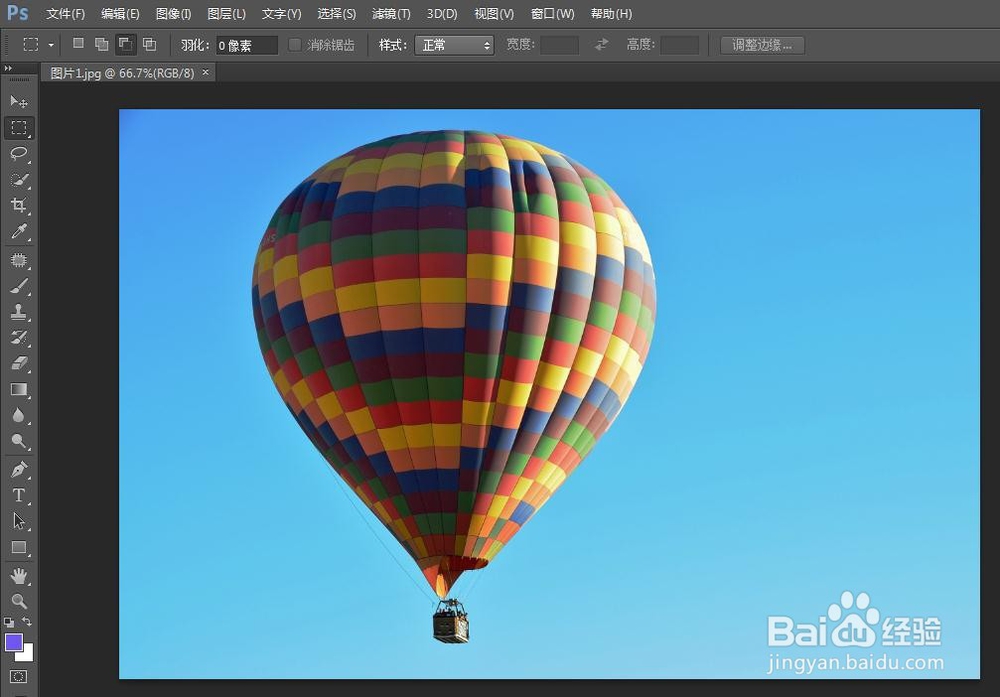Click the purple foreground color swatch
This screenshot has height=697, width=1000.
click(13, 642)
